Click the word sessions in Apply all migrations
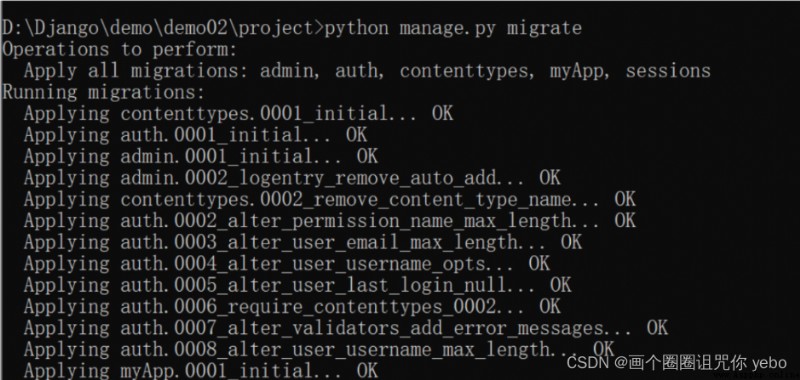The width and height of the screenshot is (800, 380). click(x=668, y=71)
